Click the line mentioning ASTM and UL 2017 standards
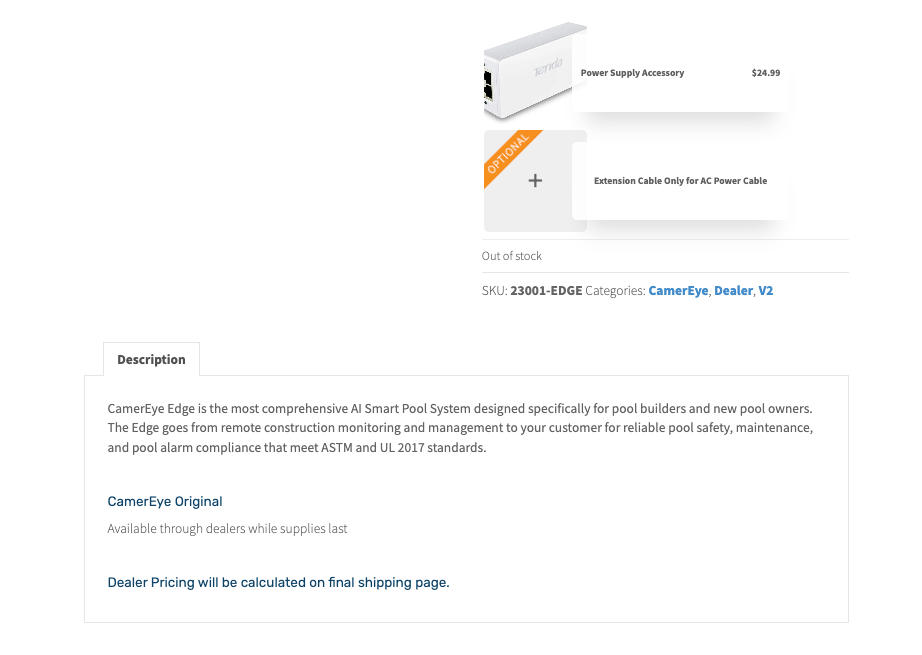This screenshot has width=922, height=655. [296, 448]
